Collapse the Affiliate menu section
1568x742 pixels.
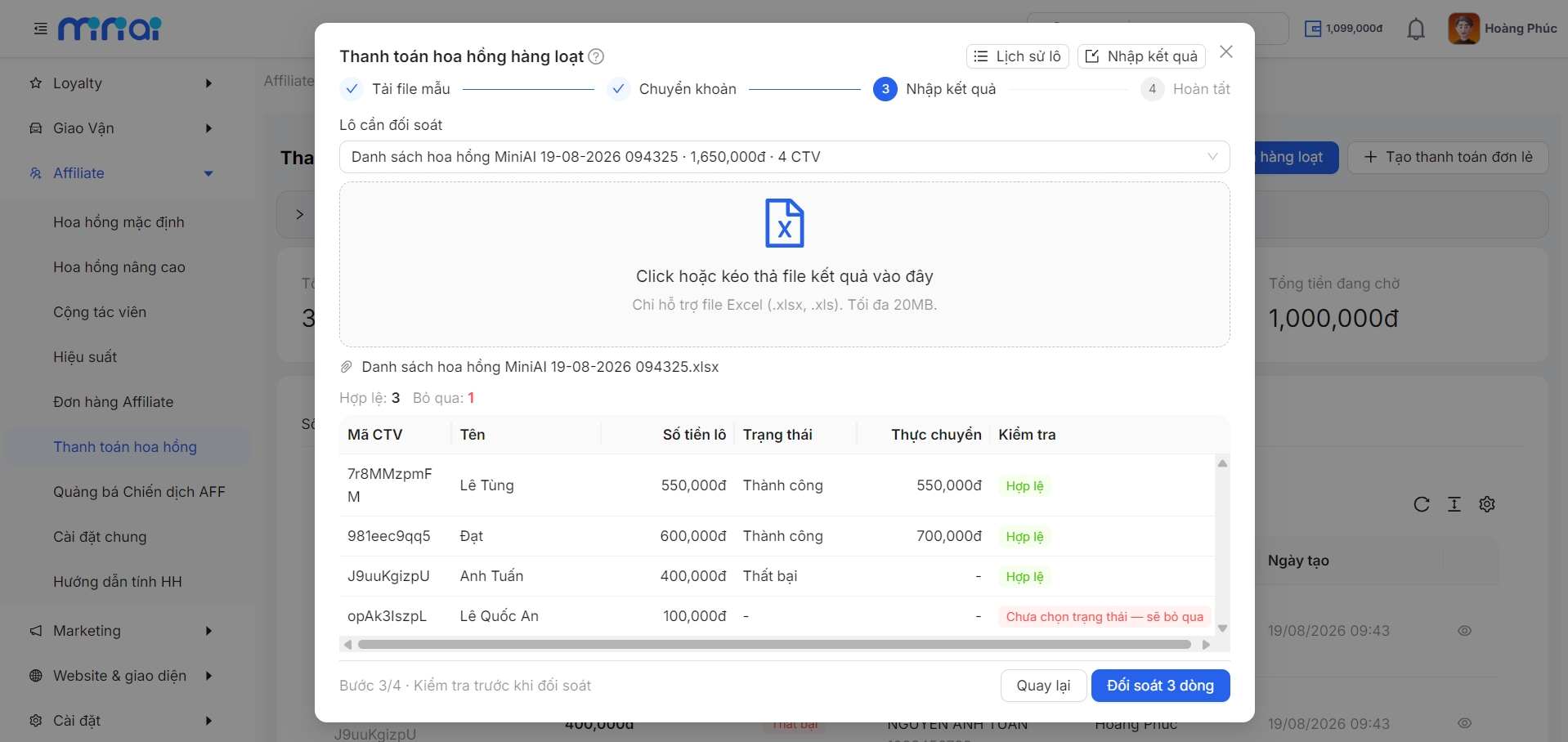(x=208, y=173)
